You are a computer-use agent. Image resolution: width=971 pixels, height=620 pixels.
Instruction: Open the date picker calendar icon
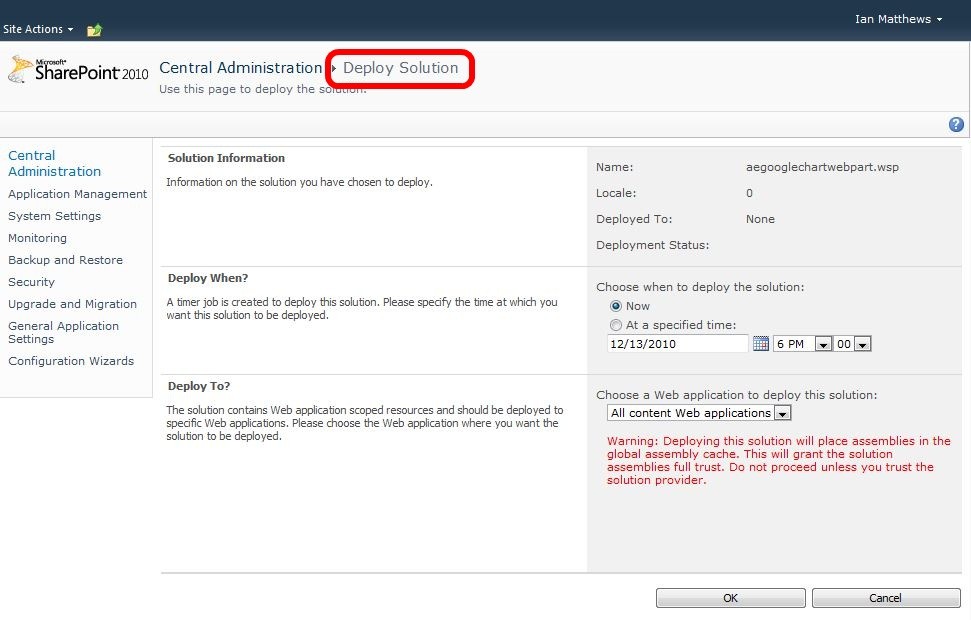[760, 344]
